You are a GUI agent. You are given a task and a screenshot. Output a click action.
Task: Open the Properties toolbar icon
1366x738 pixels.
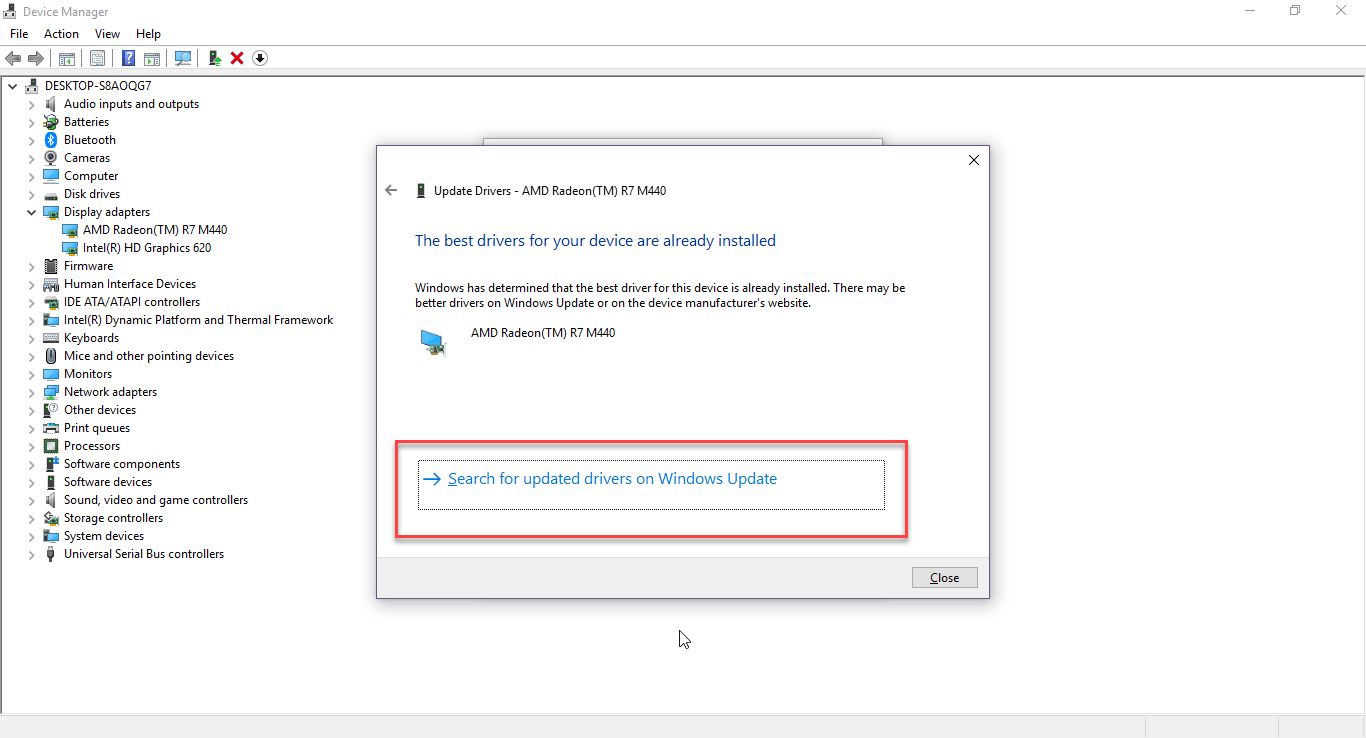[97, 58]
